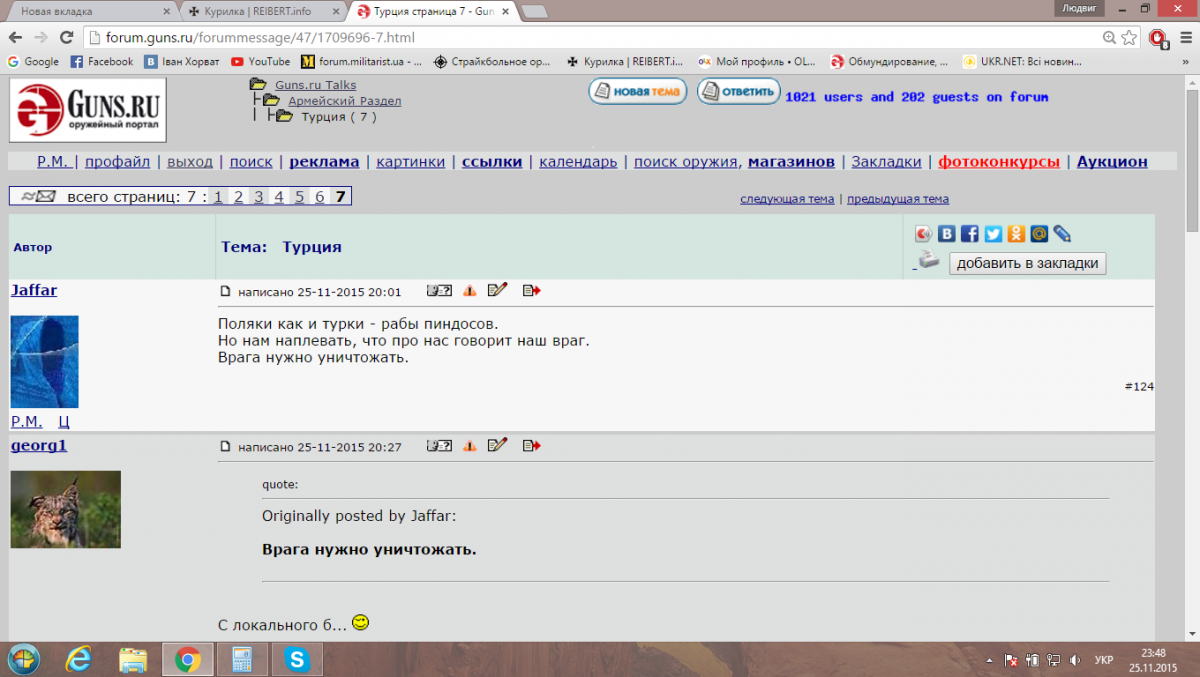Open the Google bookmark
The height and width of the screenshot is (677, 1200).
pos(33,61)
